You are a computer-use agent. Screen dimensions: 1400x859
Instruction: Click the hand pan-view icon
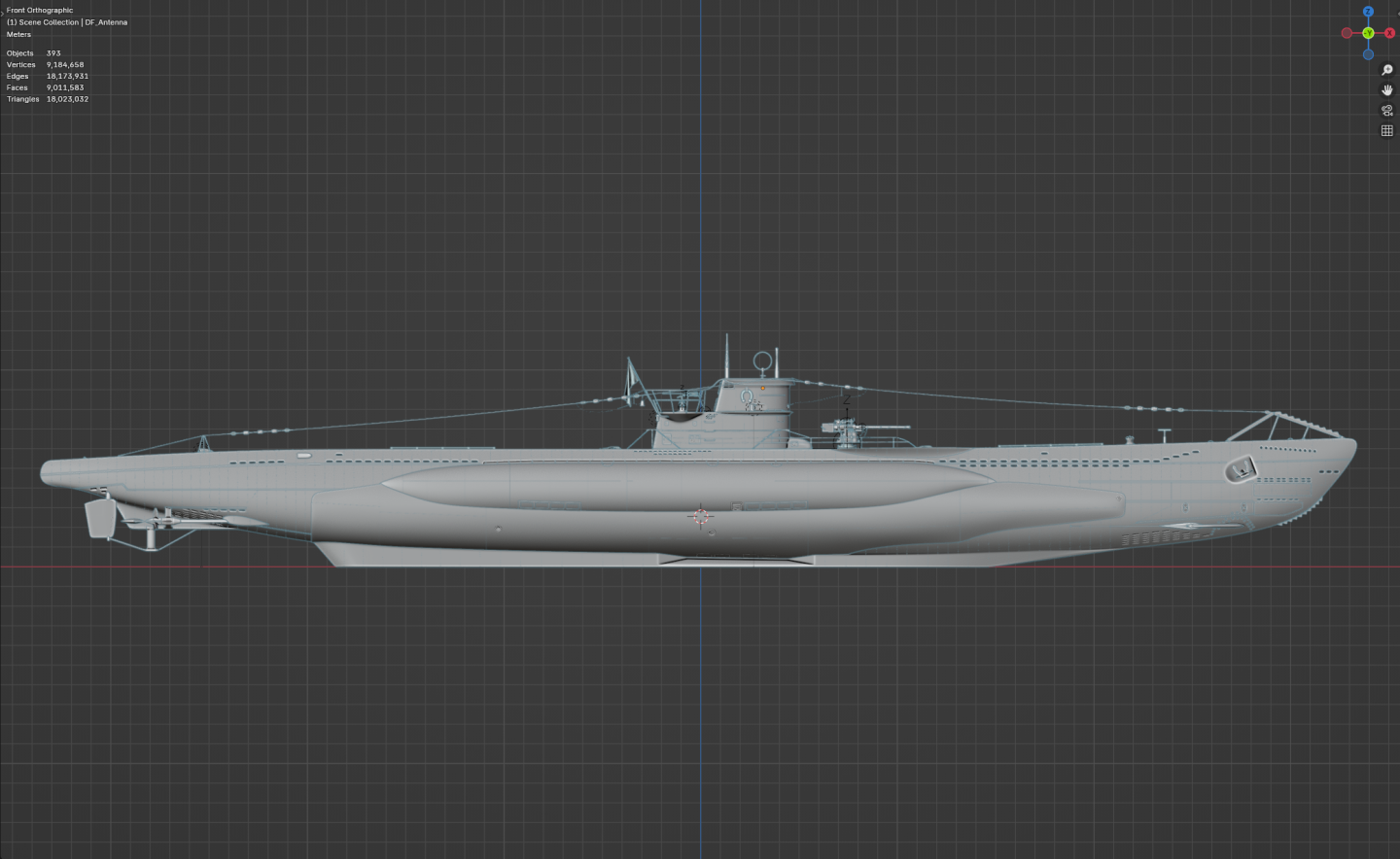(1387, 90)
